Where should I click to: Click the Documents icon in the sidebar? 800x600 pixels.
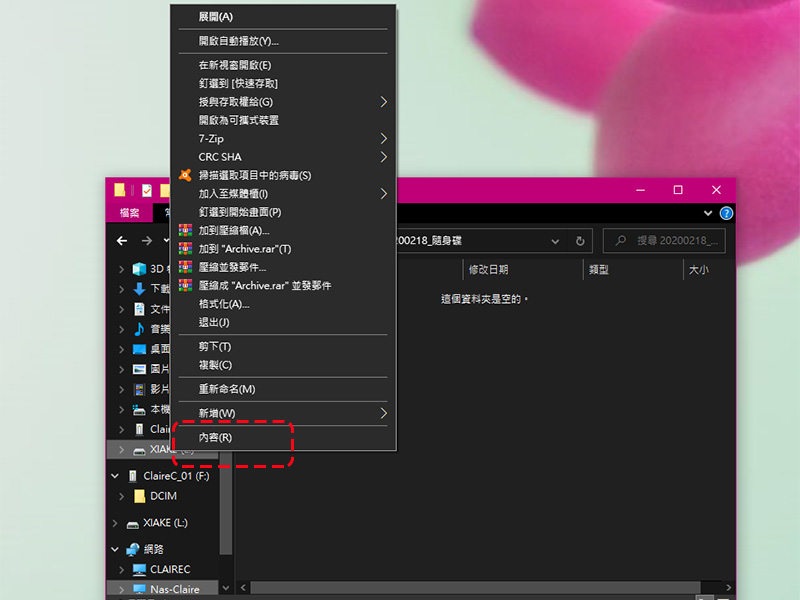(x=139, y=309)
